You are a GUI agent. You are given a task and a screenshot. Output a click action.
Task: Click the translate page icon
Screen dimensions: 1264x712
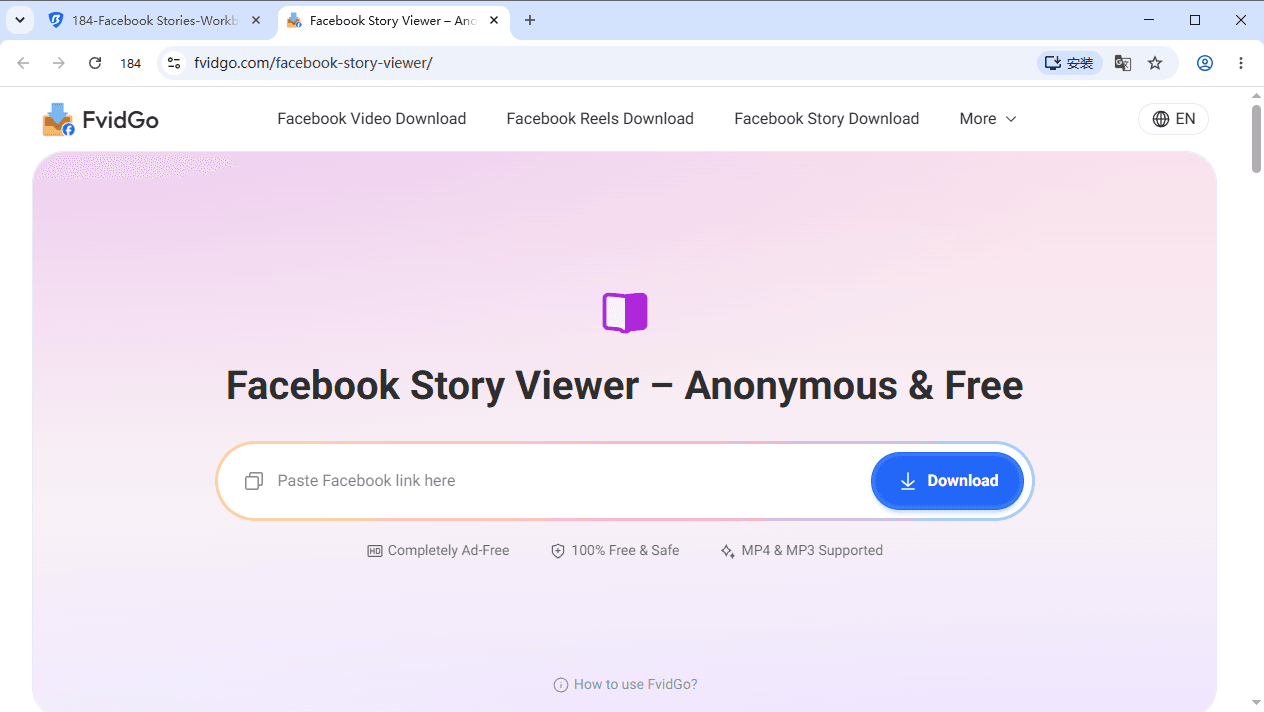pos(1123,63)
